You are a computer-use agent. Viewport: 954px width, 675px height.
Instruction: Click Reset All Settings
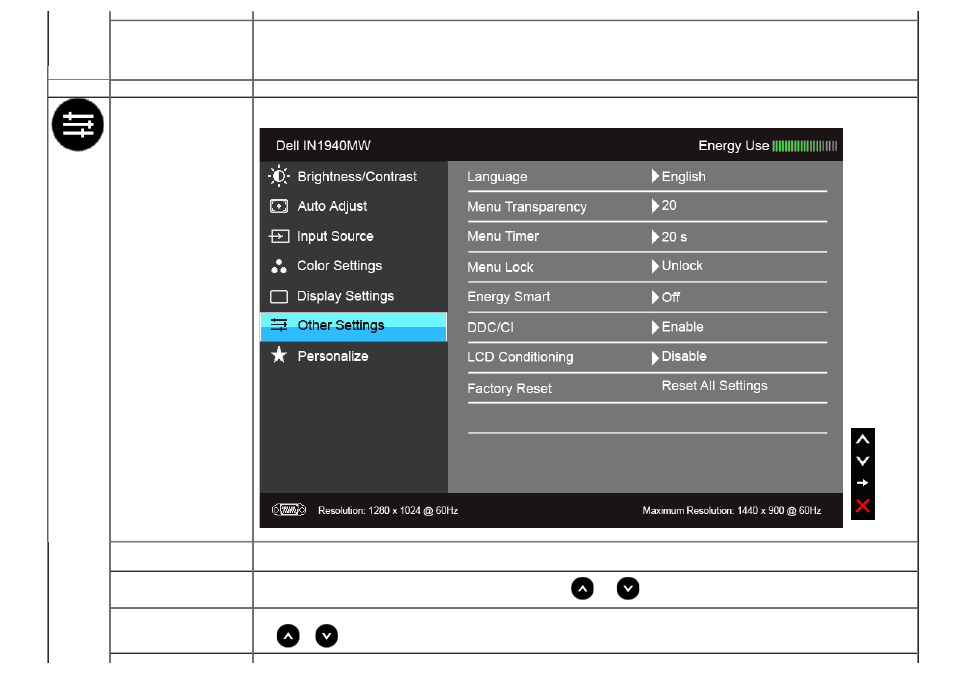[714, 386]
